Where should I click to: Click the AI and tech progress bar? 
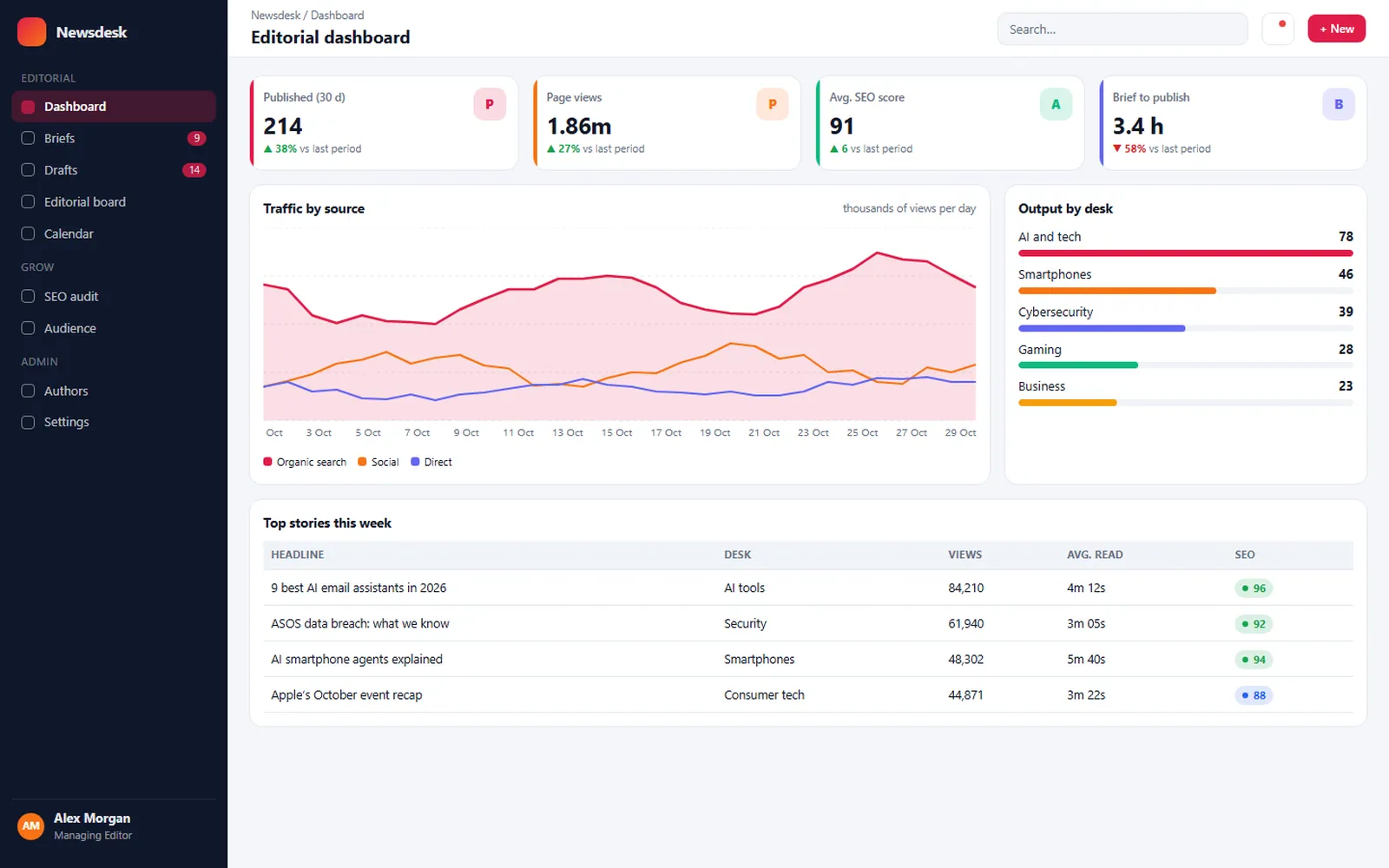(1186, 253)
